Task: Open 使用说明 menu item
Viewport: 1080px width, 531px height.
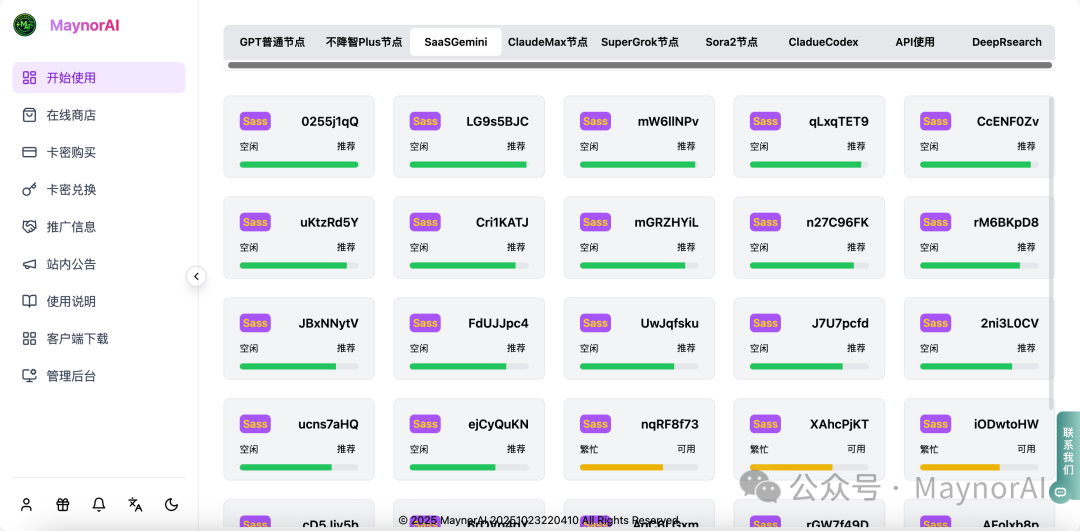Action: (98, 301)
